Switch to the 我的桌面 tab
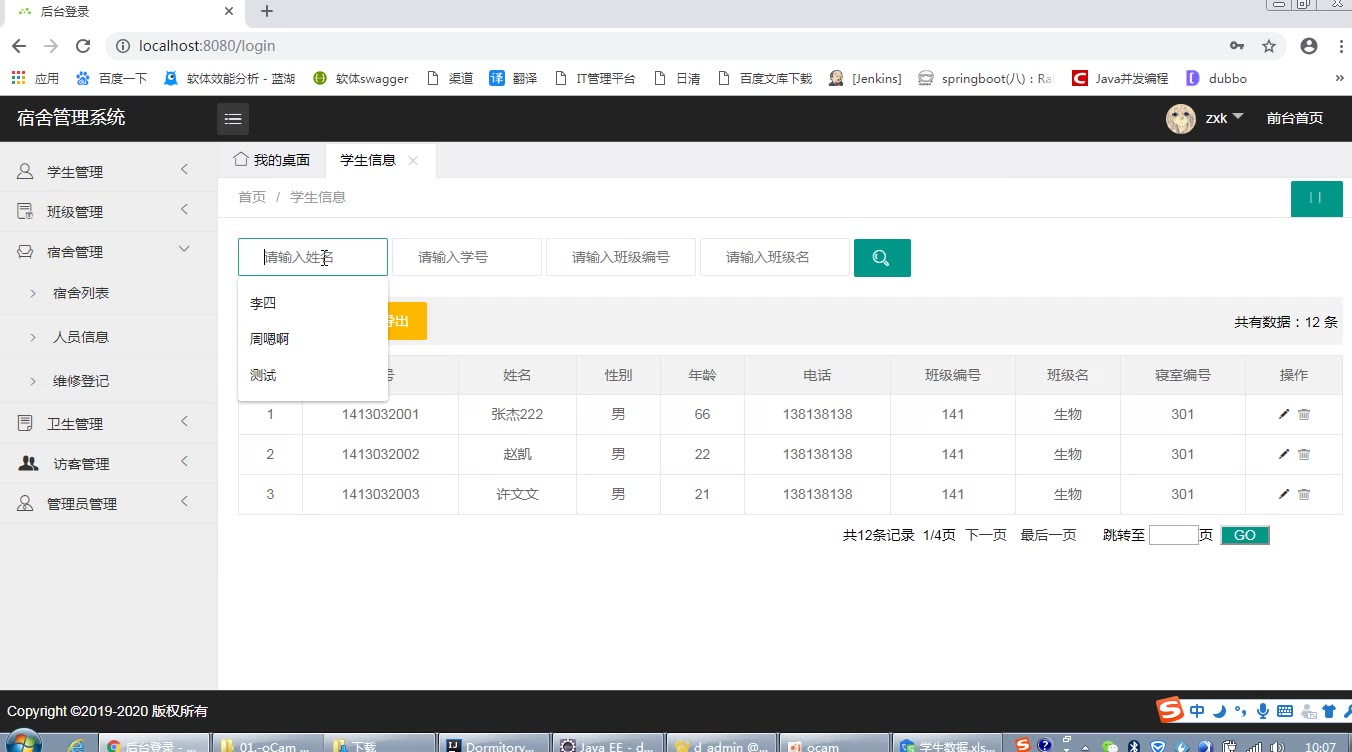The height and width of the screenshot is (752, 1352). click(x=272, y=160)
